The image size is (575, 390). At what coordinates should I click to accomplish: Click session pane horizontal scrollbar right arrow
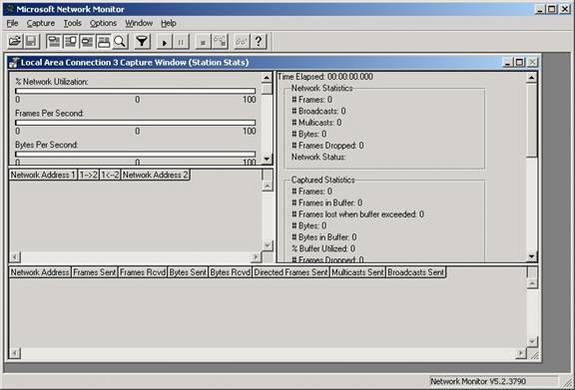[x=256, y=257]
